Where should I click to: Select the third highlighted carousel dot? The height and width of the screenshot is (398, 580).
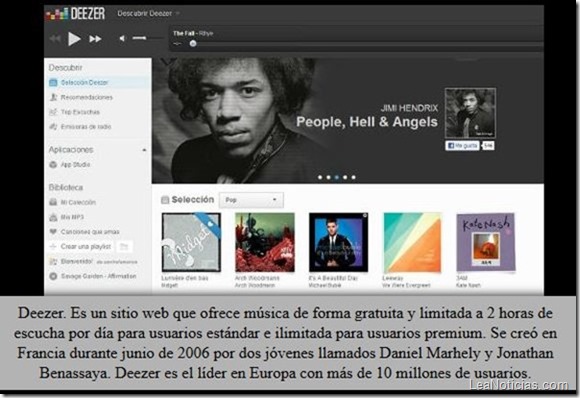point(337,178)
